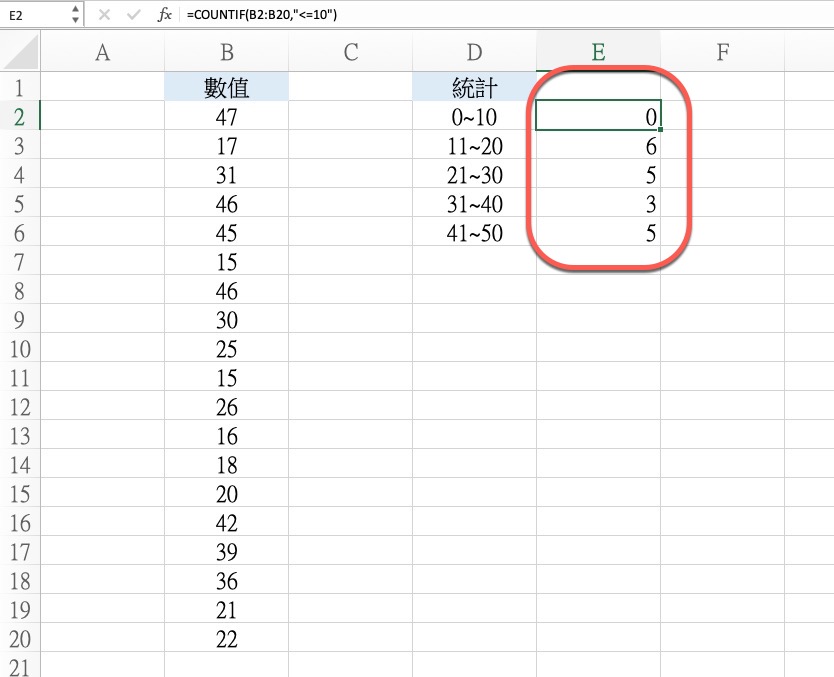Select cell B16 with value 42
834x677 pixels.
[227, 521]
